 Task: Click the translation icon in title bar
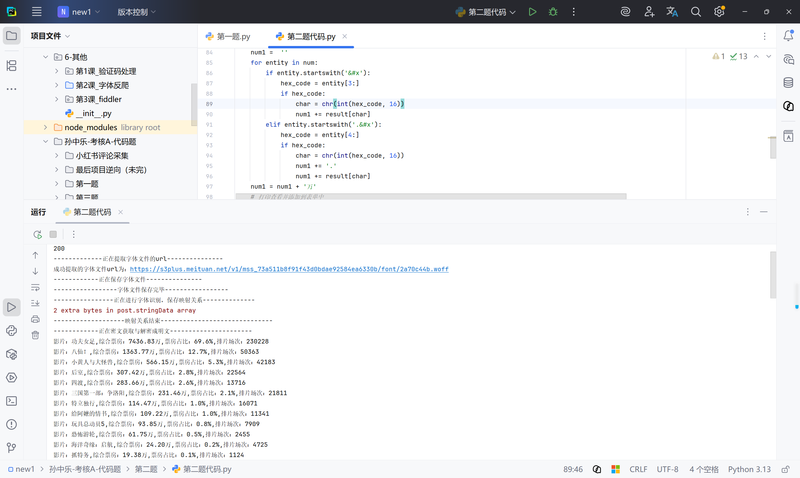pos(672,12)
